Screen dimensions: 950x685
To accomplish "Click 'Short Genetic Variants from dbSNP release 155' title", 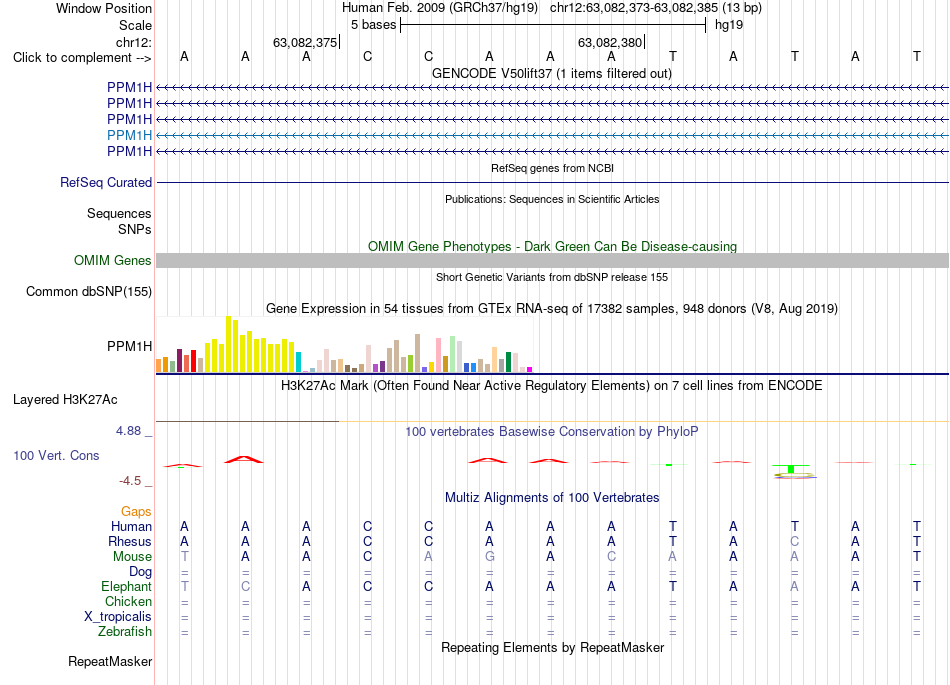I will [x=552, y=277].
